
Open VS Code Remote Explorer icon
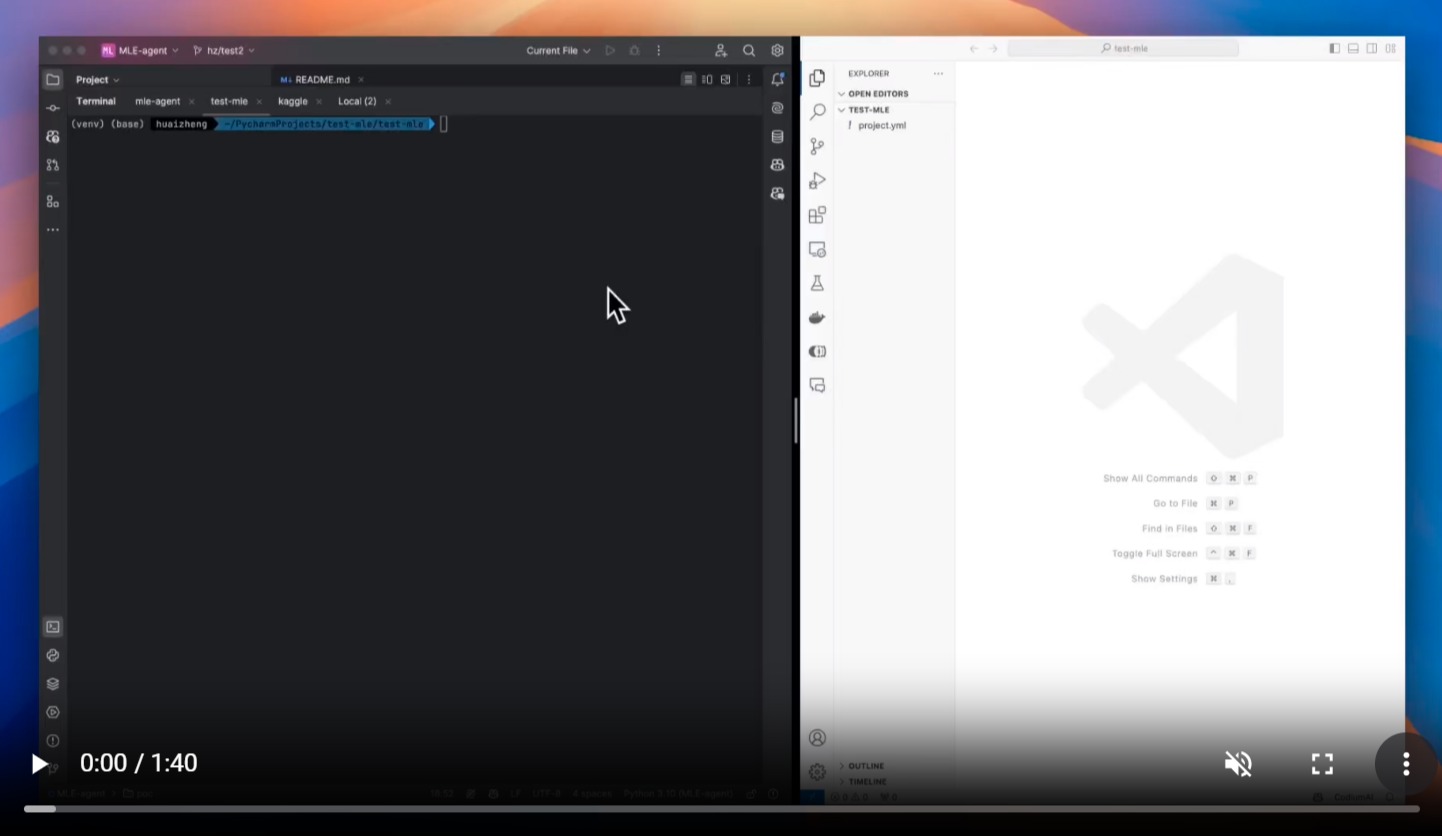tap(817, 250)
